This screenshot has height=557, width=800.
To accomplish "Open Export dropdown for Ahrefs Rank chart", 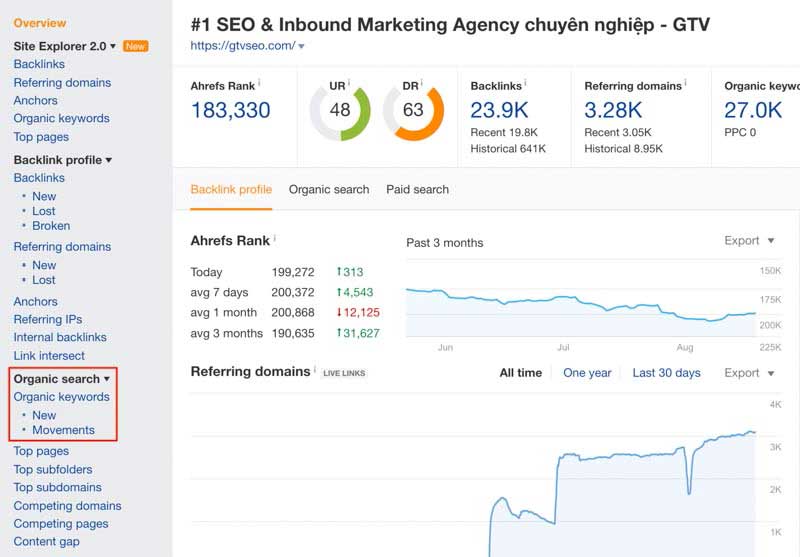I will [x=749, y=241].
